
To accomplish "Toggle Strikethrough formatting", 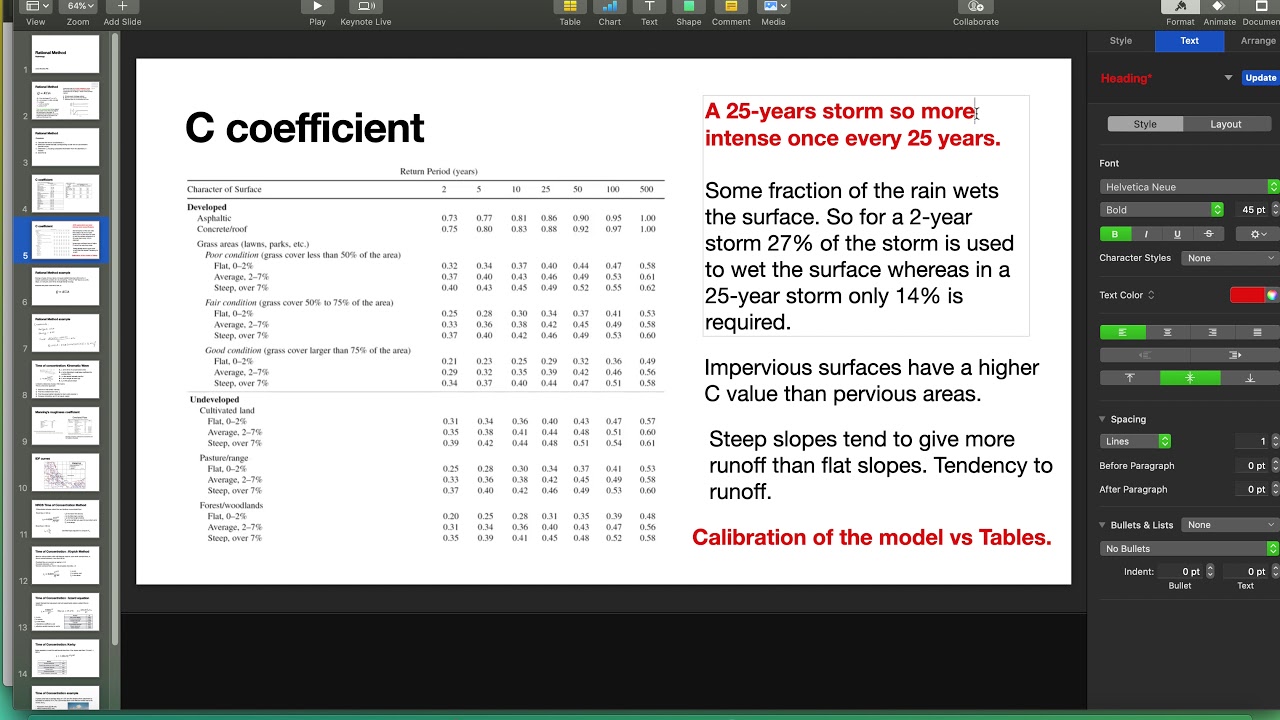I will coord(1208,234).
